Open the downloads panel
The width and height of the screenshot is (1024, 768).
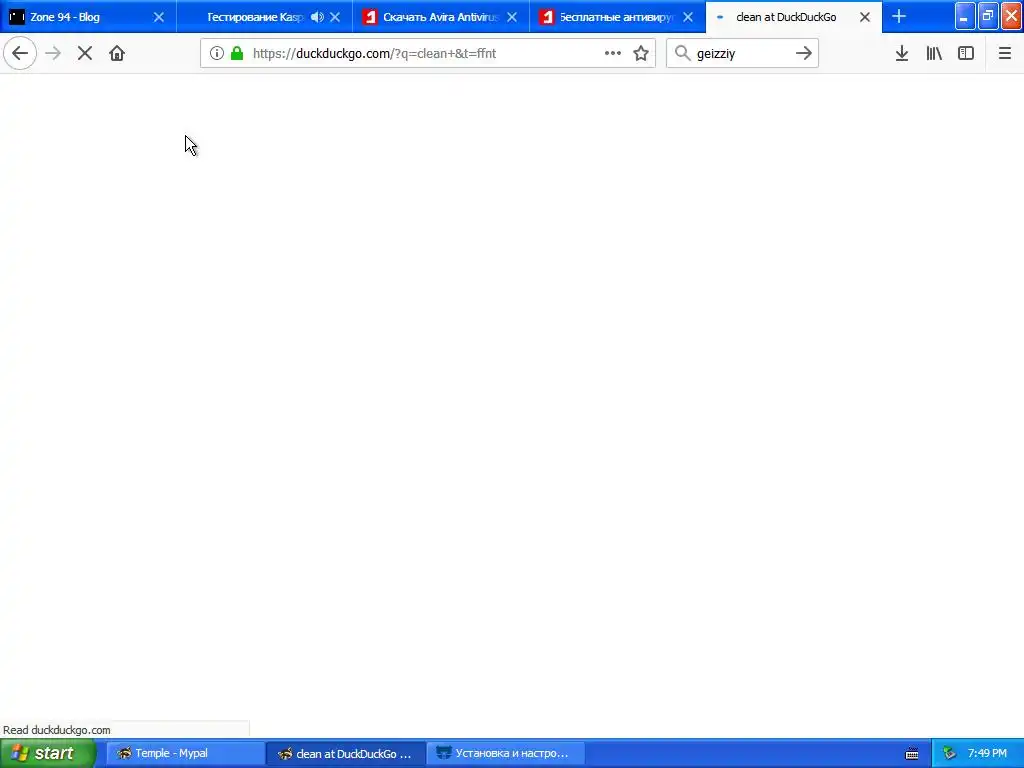(902, 54)
